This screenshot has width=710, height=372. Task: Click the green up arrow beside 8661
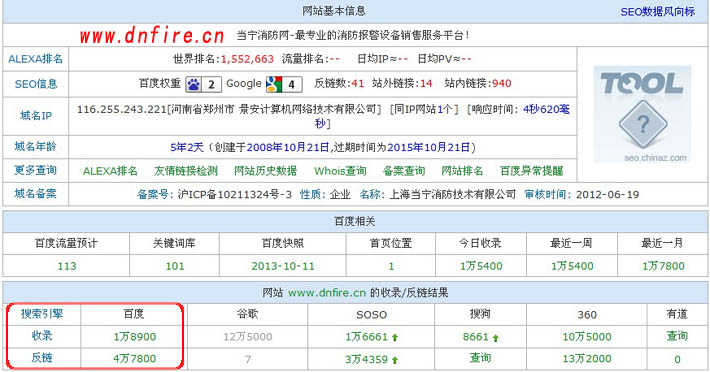(x=495, y=338)
